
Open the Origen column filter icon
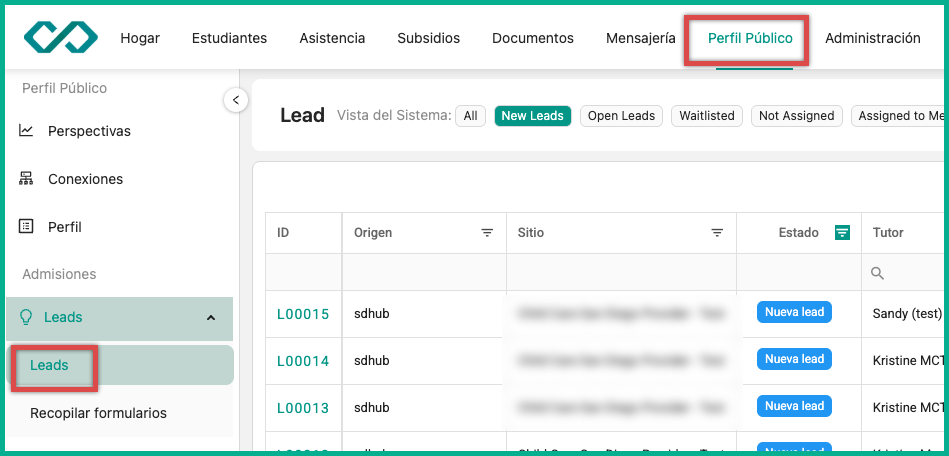487,233
